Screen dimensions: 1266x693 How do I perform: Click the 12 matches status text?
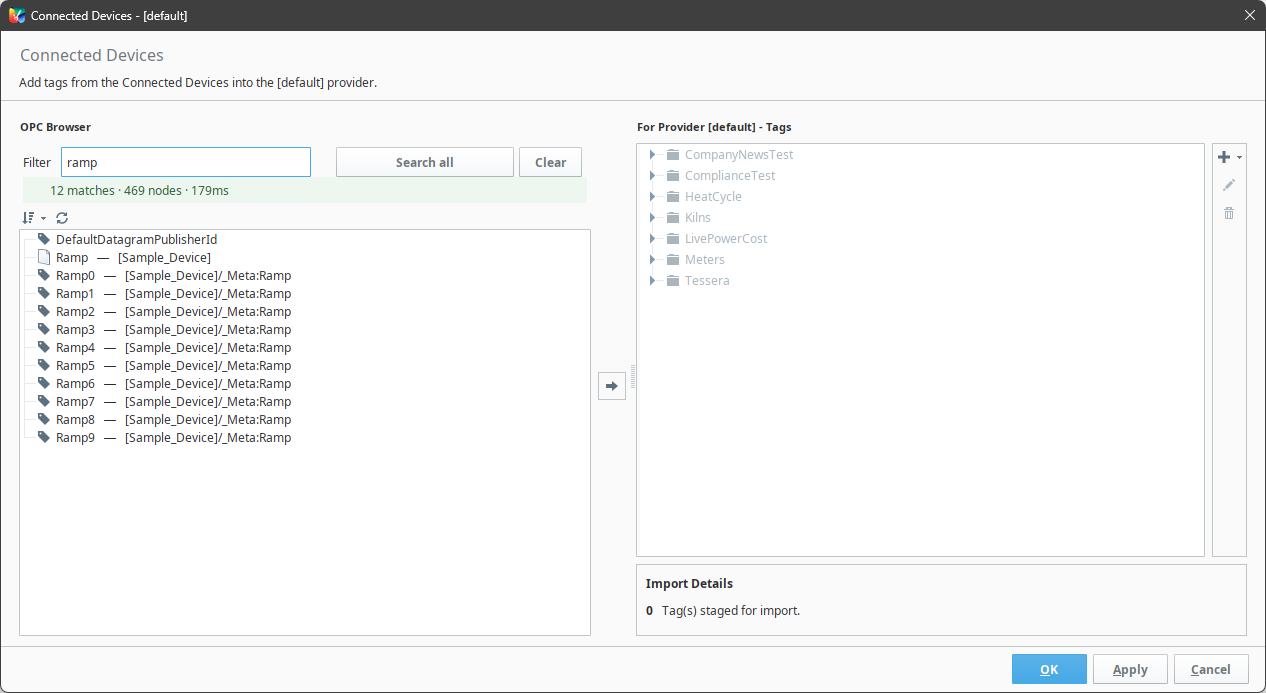coord(139,190)
